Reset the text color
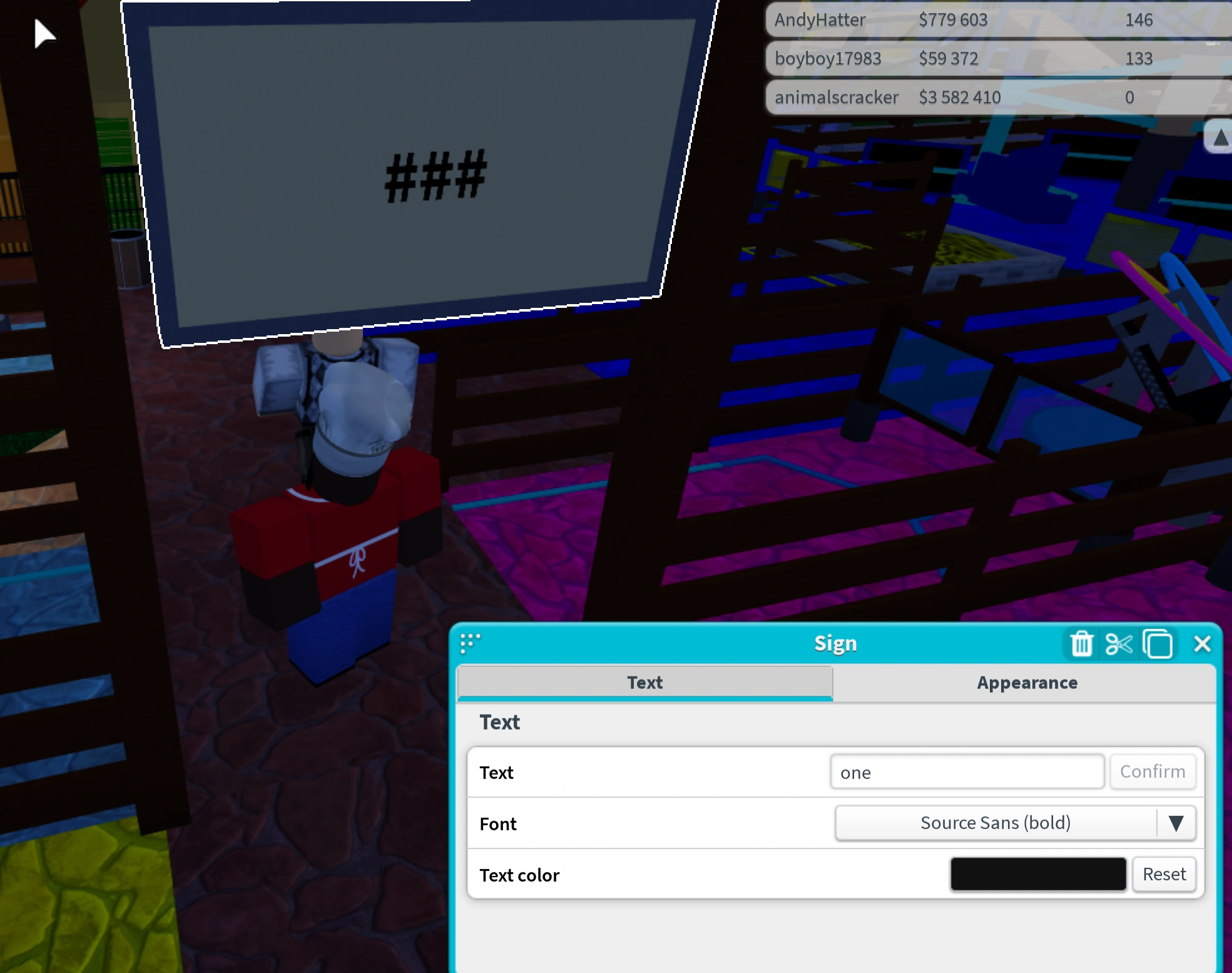 (1163, 874)
